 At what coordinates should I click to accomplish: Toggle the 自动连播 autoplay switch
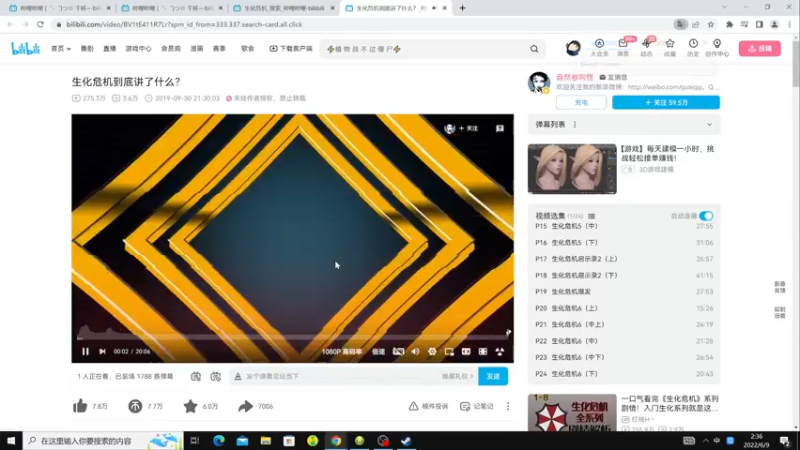pyautogui.click(x=706, y=216)
